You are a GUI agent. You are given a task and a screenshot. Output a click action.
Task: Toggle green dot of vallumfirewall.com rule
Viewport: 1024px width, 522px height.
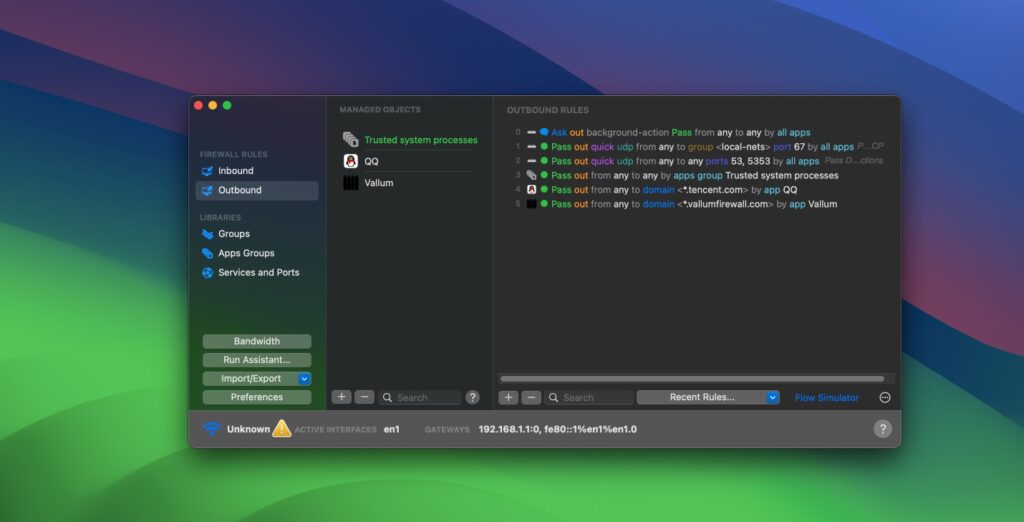pos(544,204)
